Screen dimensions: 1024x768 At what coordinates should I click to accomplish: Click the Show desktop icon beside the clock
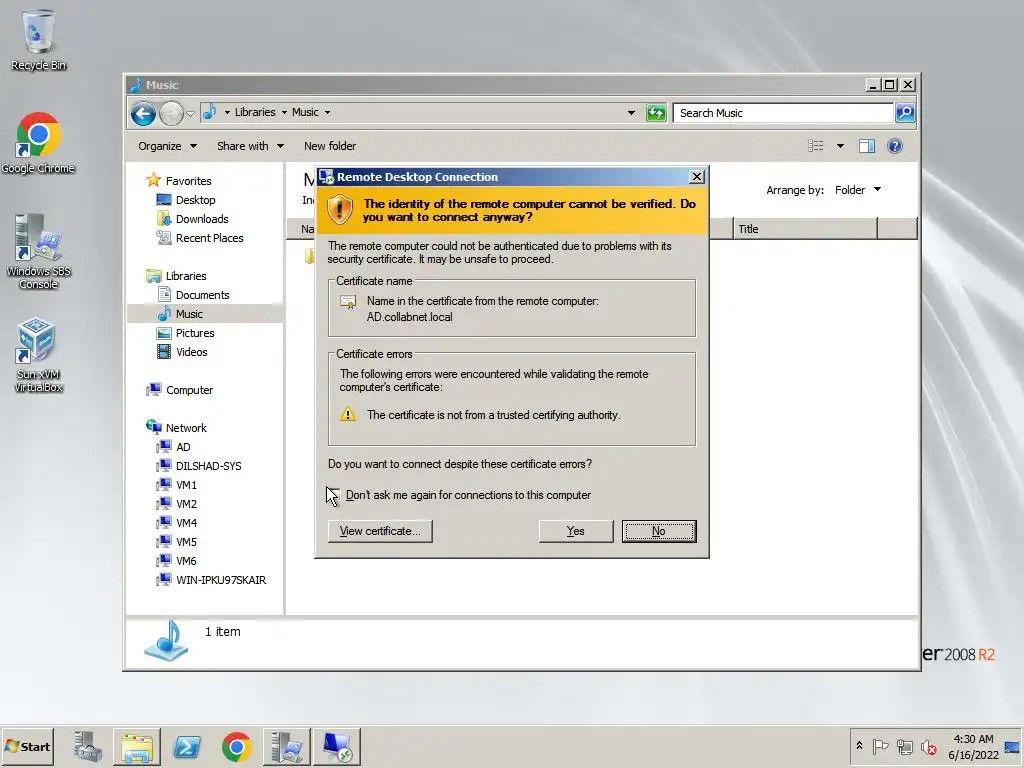(x=1012, y=747)
